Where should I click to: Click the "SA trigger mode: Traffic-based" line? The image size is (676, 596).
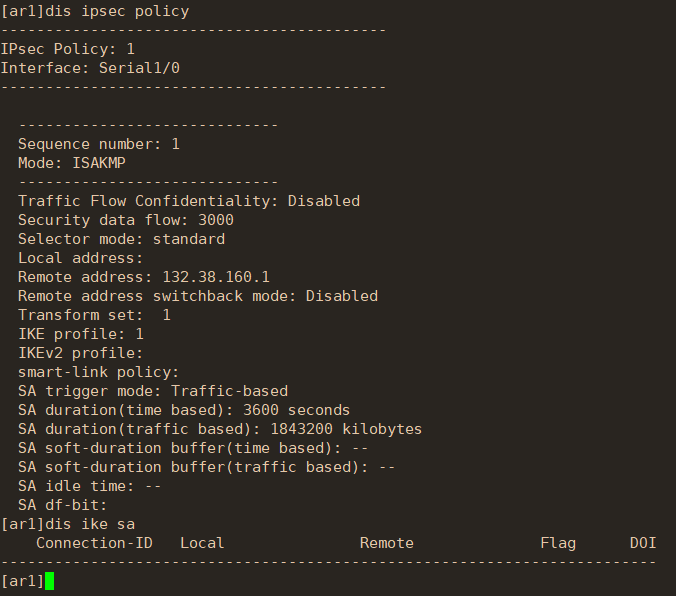152,391
